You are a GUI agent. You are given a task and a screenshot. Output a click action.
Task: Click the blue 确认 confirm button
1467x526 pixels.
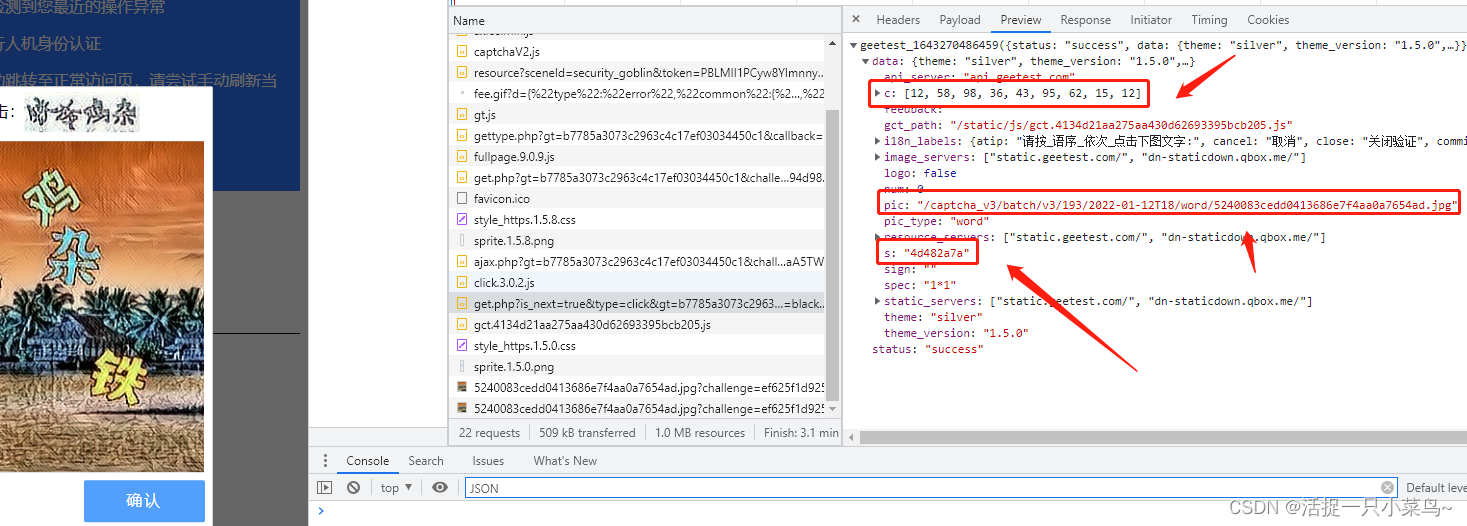(x=144, y=501)
